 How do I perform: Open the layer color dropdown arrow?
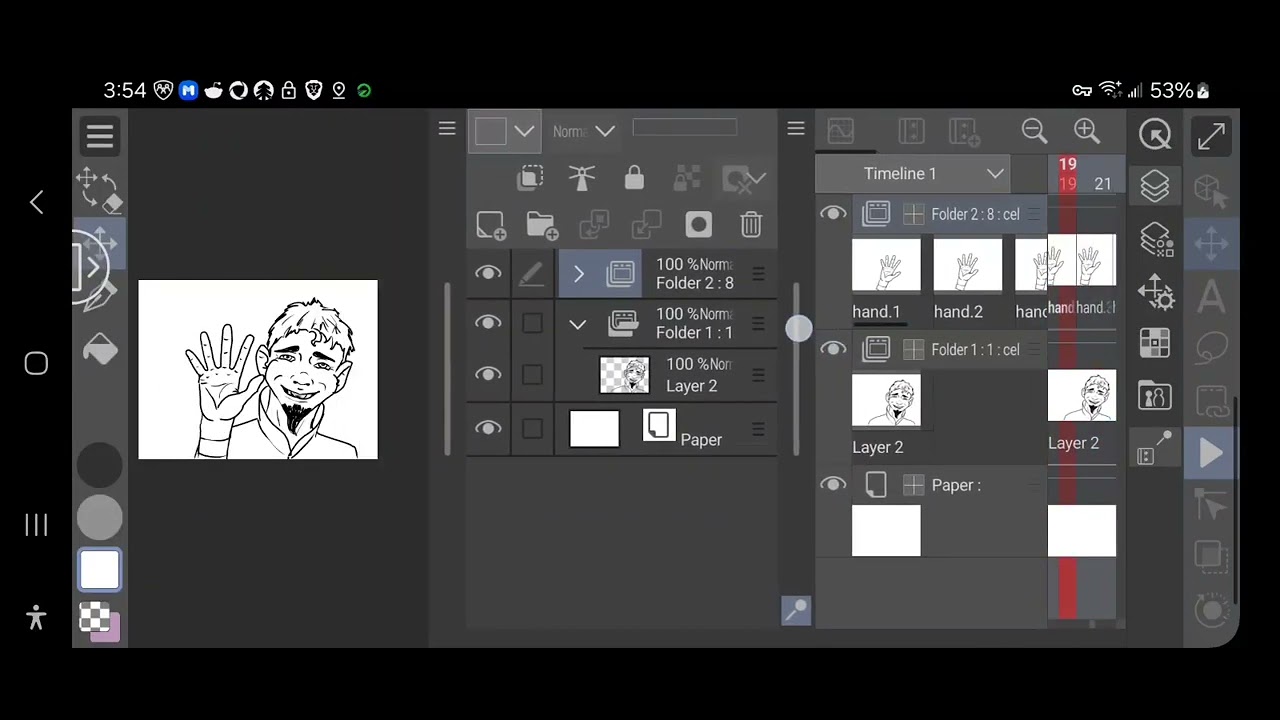click(x=524, y=131)
